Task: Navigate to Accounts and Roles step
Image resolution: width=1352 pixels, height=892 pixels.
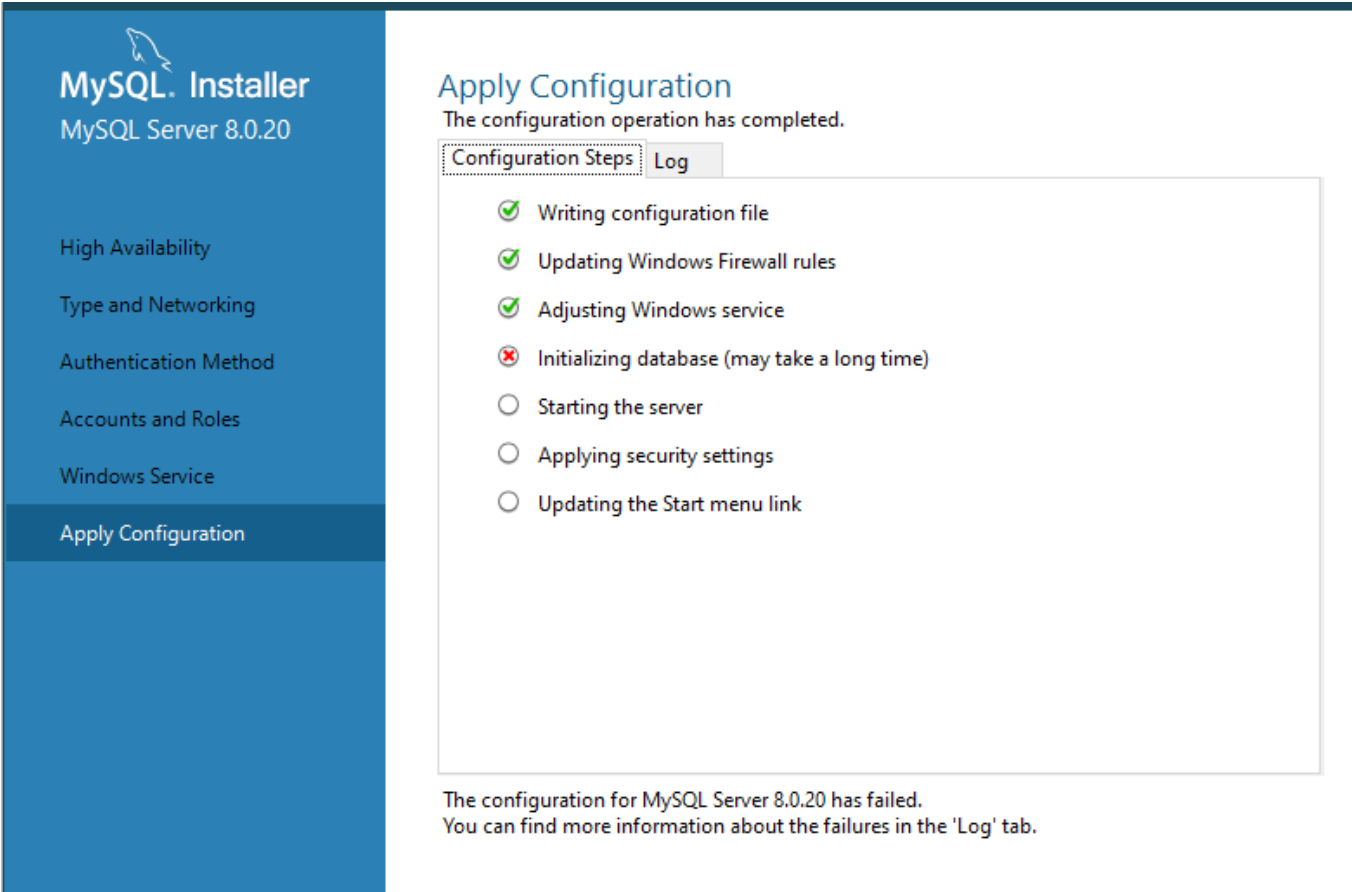Action: click(x=150, y=419)
